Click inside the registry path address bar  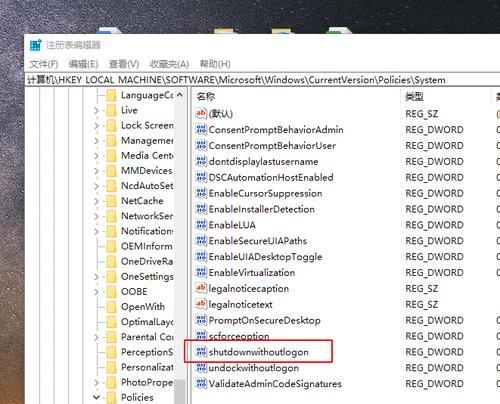(263, 80)
